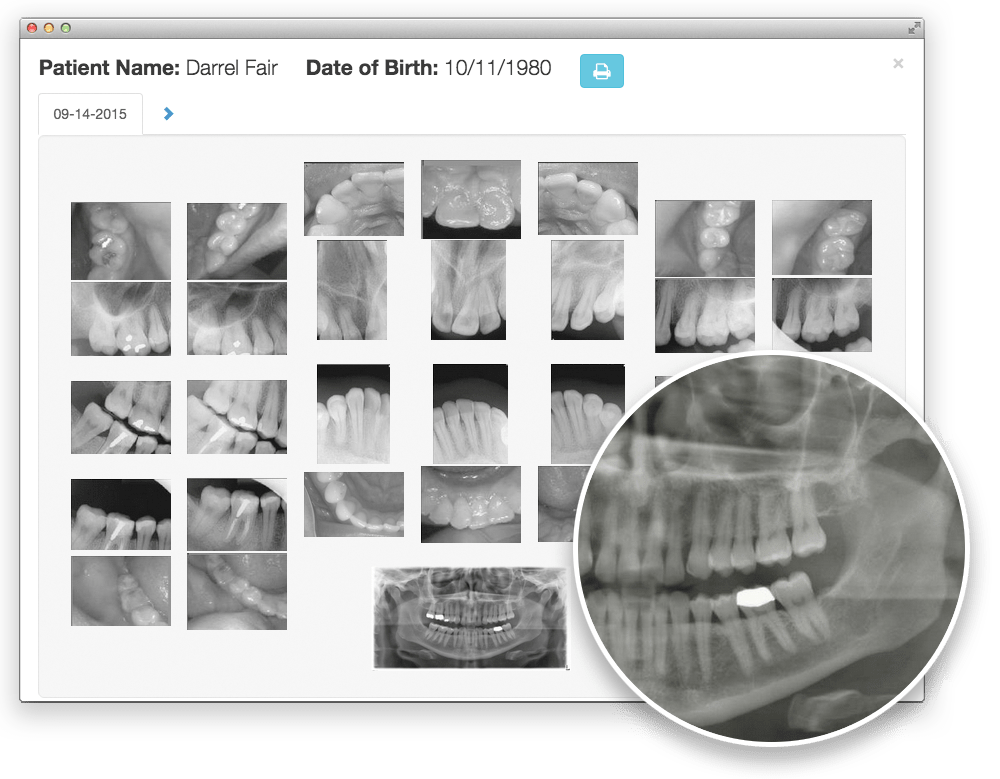Go to next date with blue chevron
The height and width of the screenshot is (779, 1000).
(168, 114)
